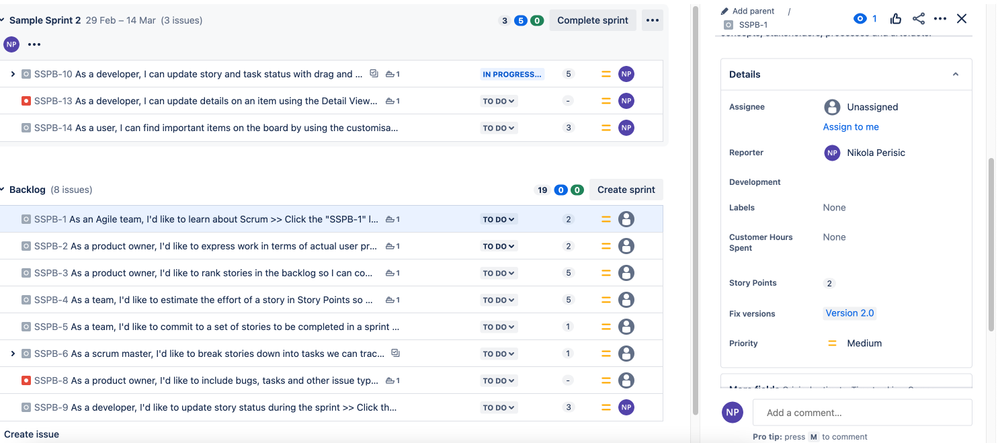Click the SSPB-10 medium priority icon
Image resolution: width=998 pixels, height=443 pixels.
coord(606,74)
